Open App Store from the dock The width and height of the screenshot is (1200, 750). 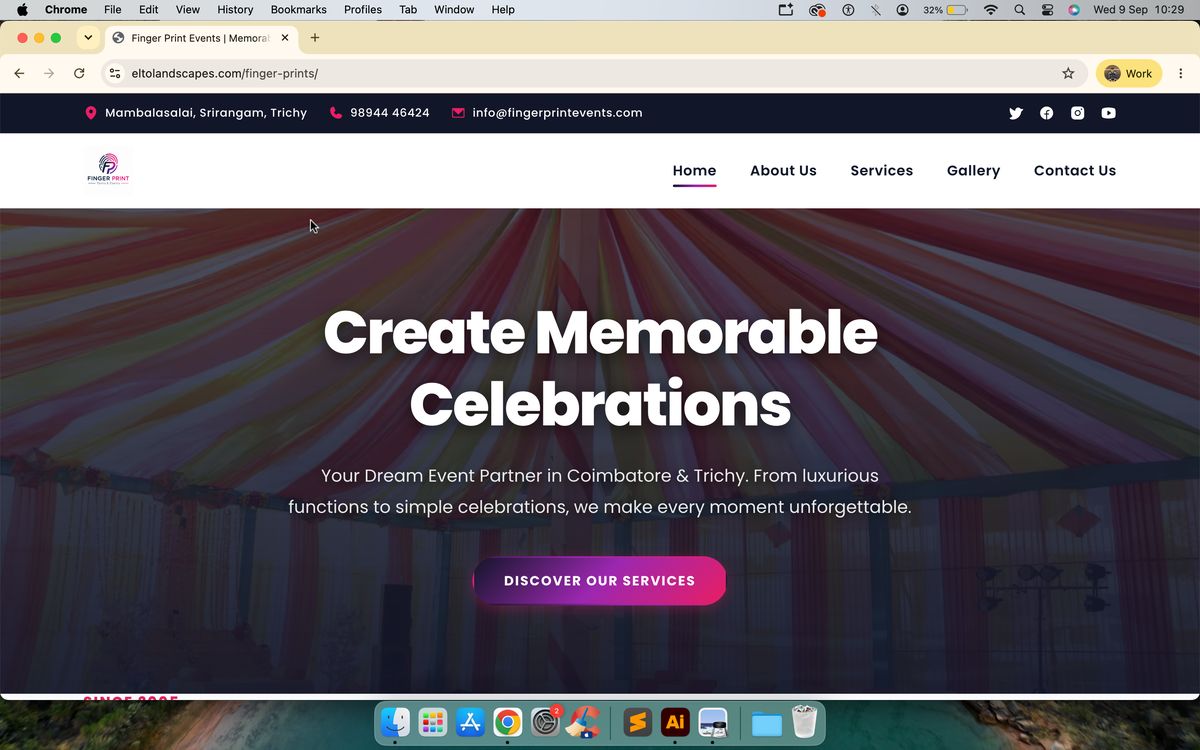pos(470,722)
